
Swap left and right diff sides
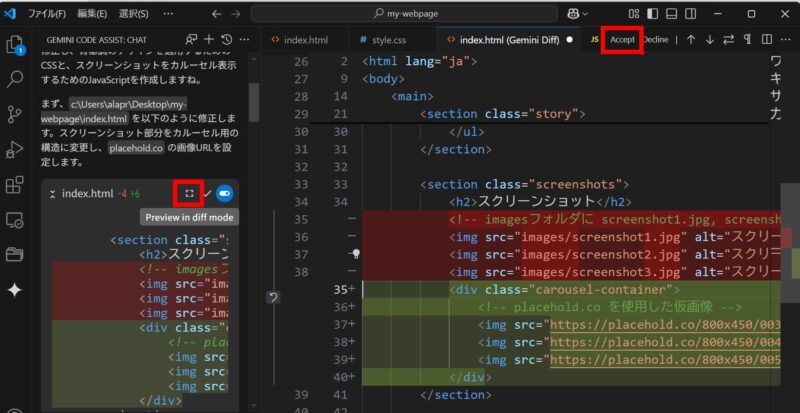pyautogui.click(x=729, y=39)
